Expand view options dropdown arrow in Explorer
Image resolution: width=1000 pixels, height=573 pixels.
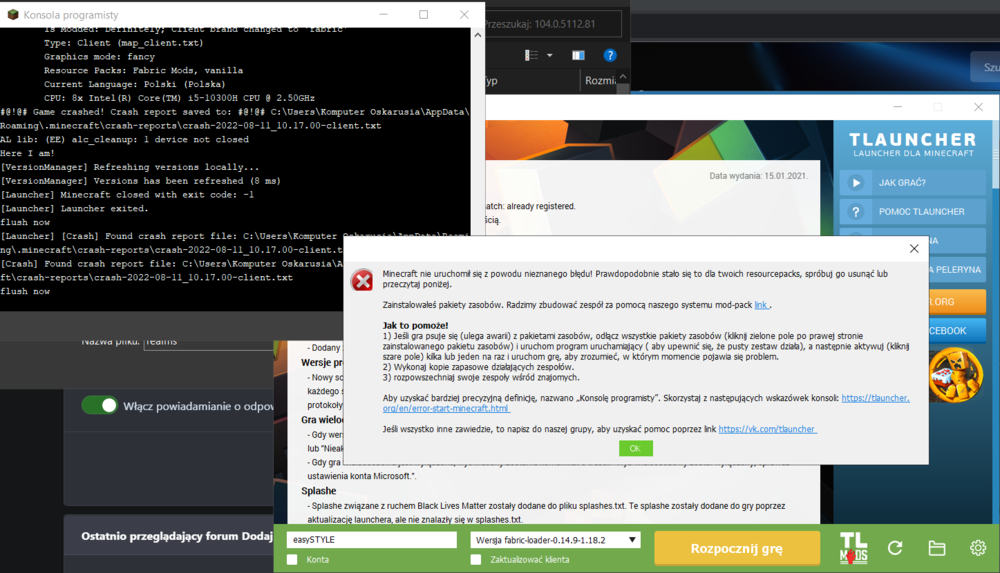tap(549, 56)
